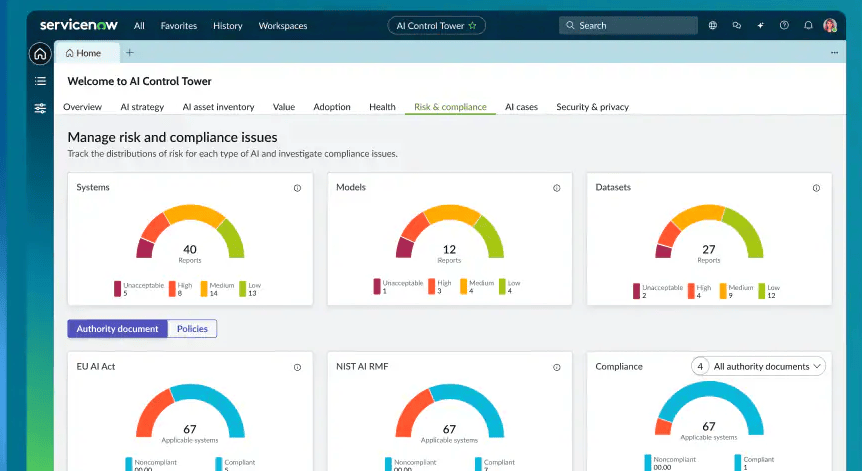Click the Home icon in left sidebar
Image resolution: width=862 pixels, height=471 pixels.
(40, 54)
